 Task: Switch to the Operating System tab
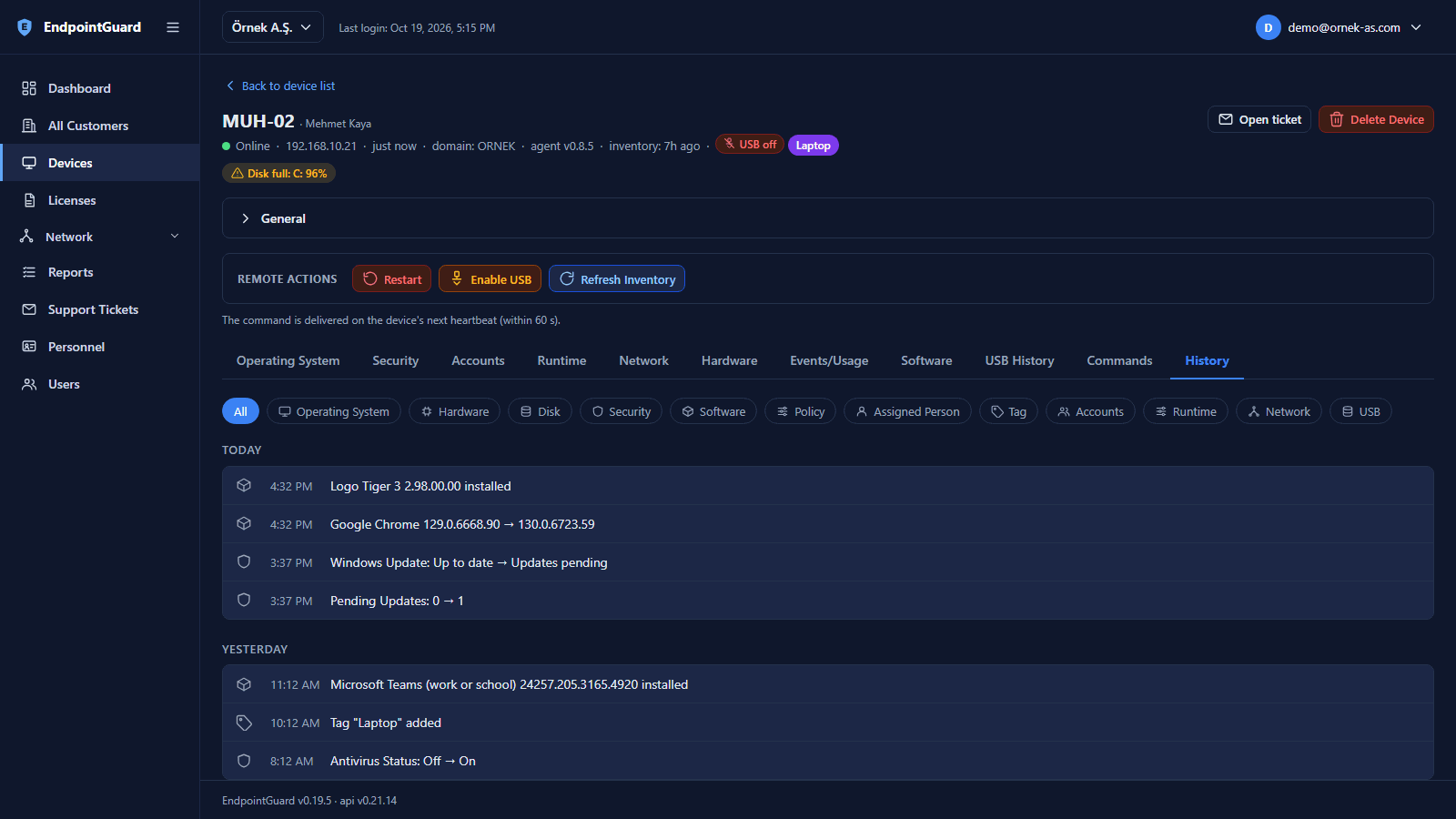pyautogui.click(x=288, y=360)
